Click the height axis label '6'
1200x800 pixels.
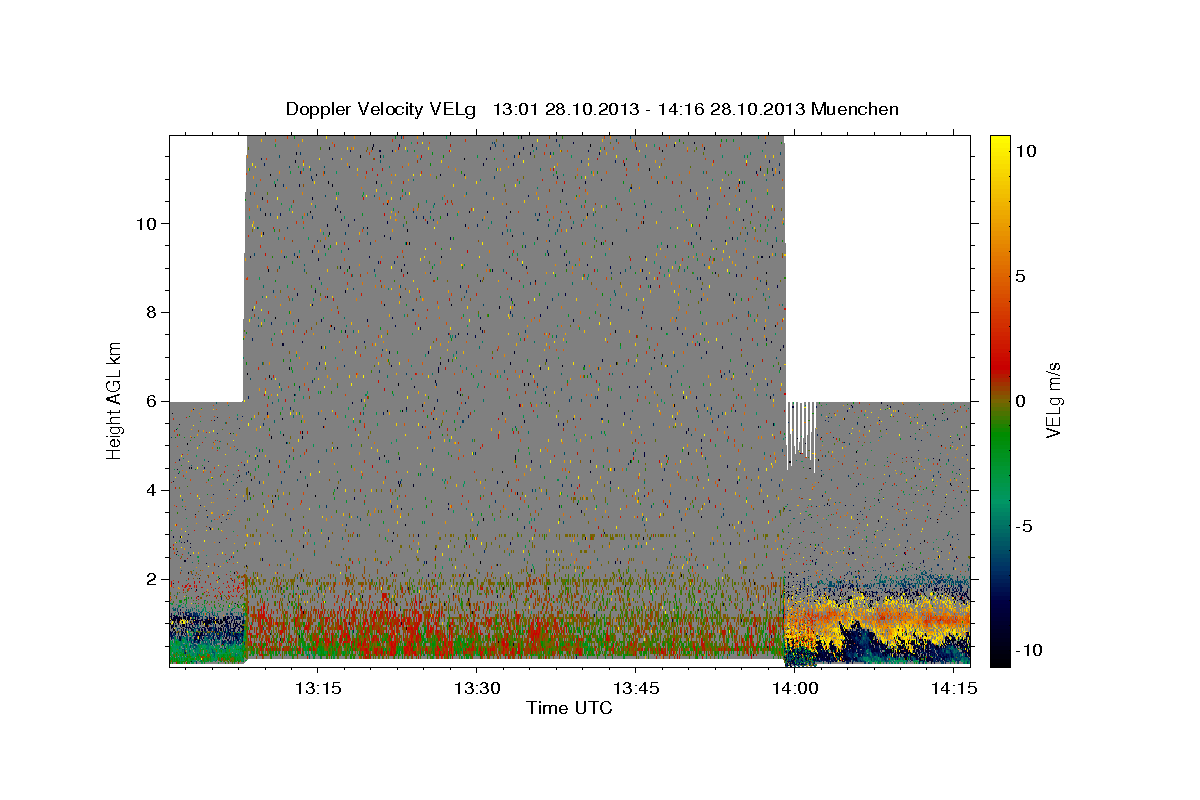(150, 401)
